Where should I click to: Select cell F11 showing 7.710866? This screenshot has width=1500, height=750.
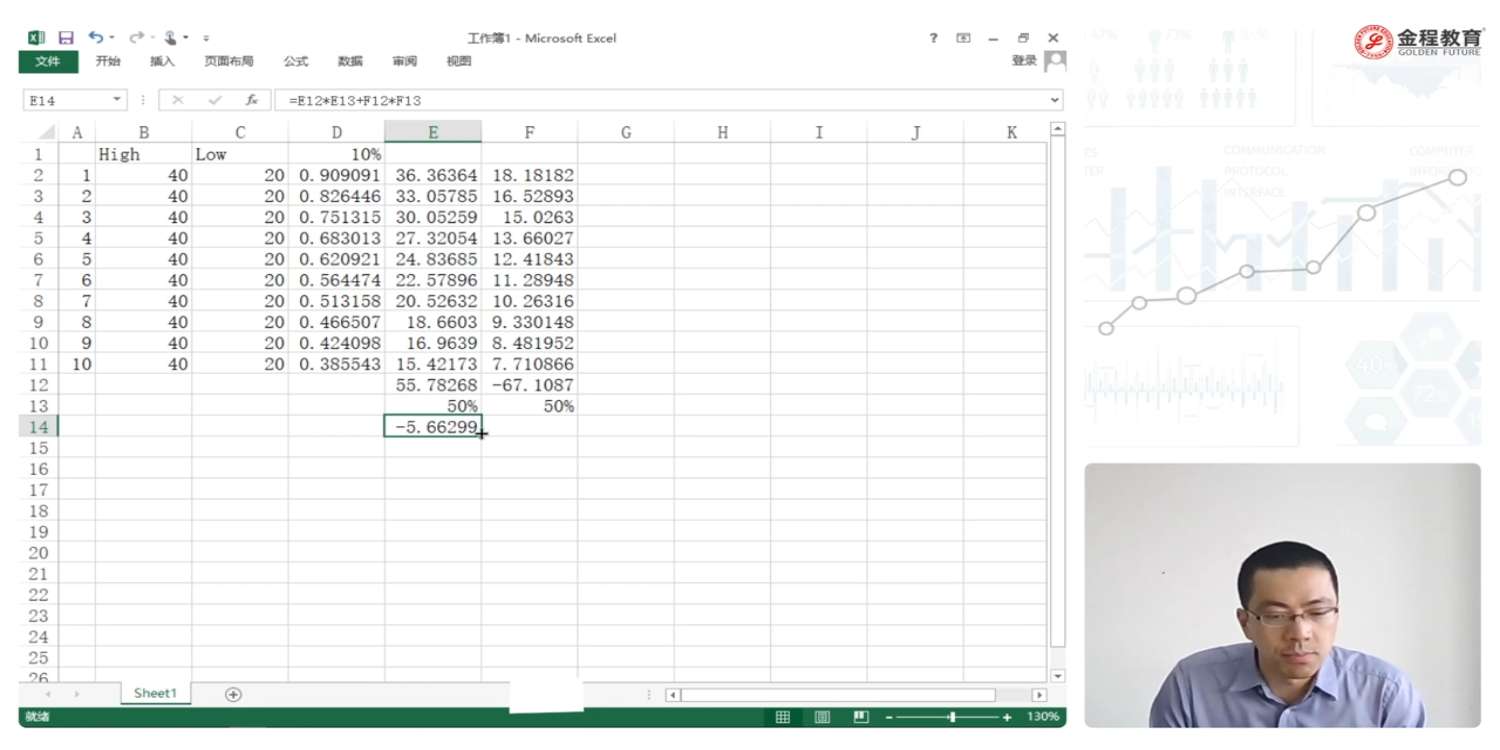pyautogui.click(x=530, y=364)
